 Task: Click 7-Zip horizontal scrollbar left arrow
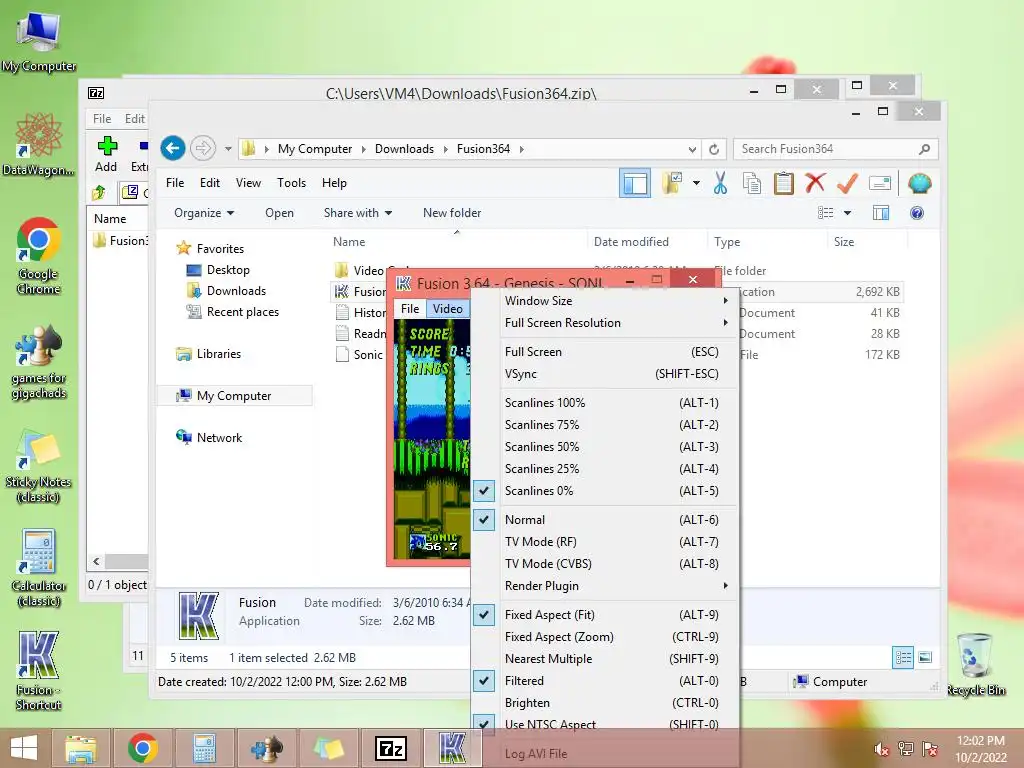(96, 562)
